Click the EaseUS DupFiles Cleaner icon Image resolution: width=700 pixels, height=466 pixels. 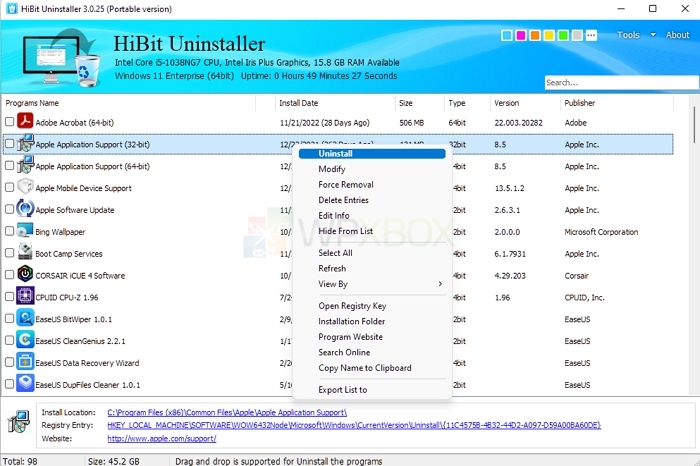pos(25,383)
